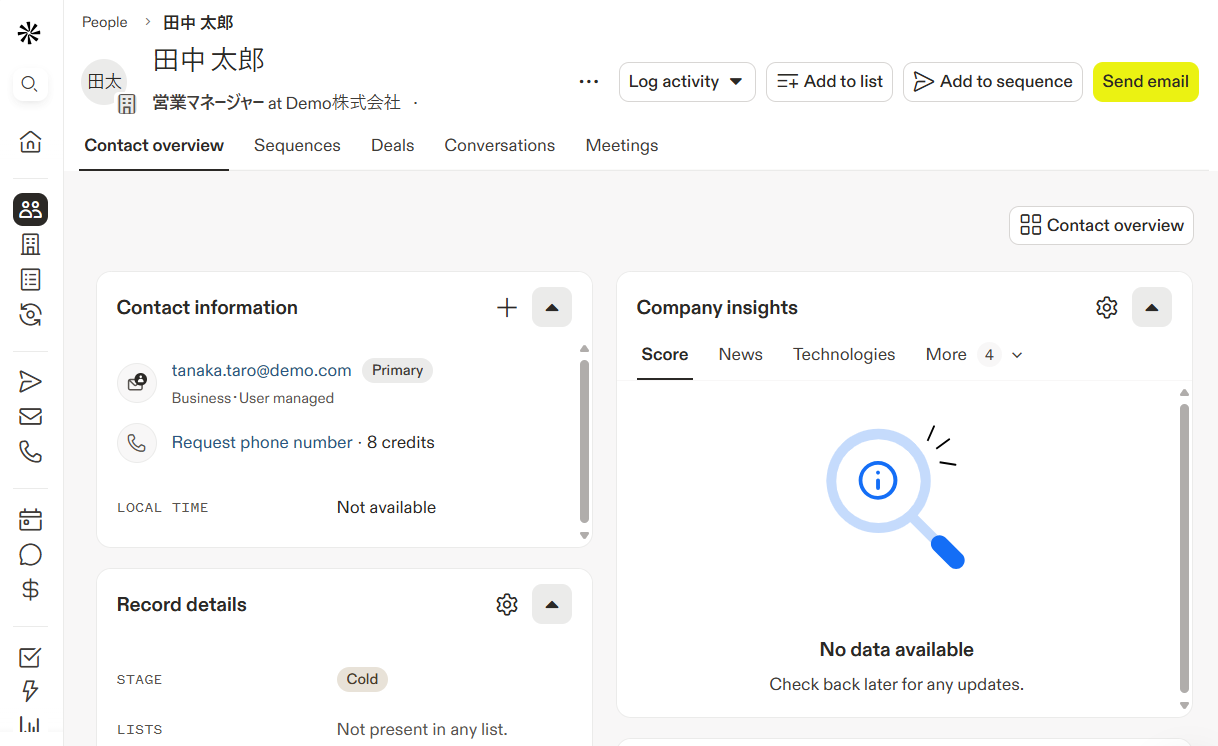This screenshot has width=1218, height=746.
Task: Open the Emails envelope icon in sidebar
Action: pos(30,417)
